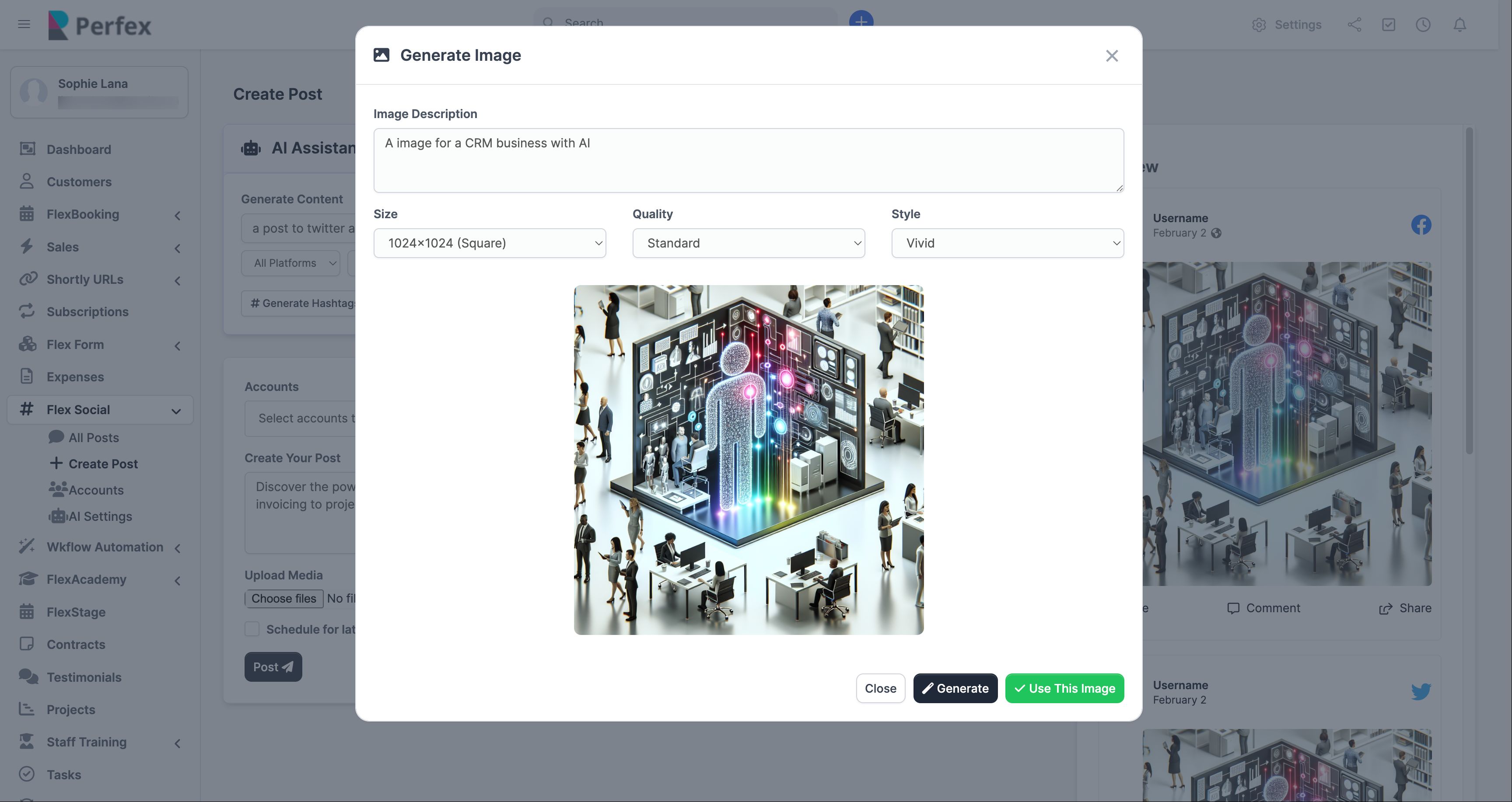Image resolution: width=1512 pixels, height=802 pixels.
Task: Click Share in Facebook preview
Action: pyautogui.click(x=1404, y=608)
